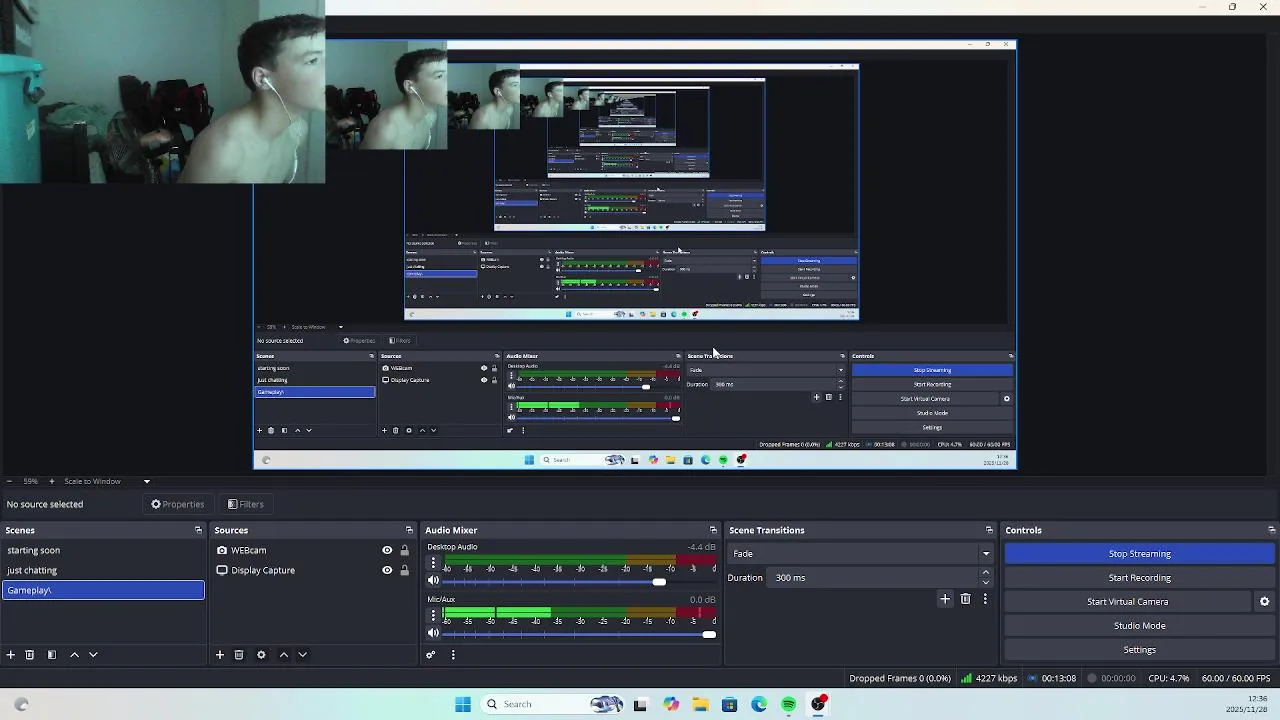The height and width of the screenshot is (720, 1280).
Task: Open Audio Mixer options three-dot menu at bottom
Action: click(453, 655)
